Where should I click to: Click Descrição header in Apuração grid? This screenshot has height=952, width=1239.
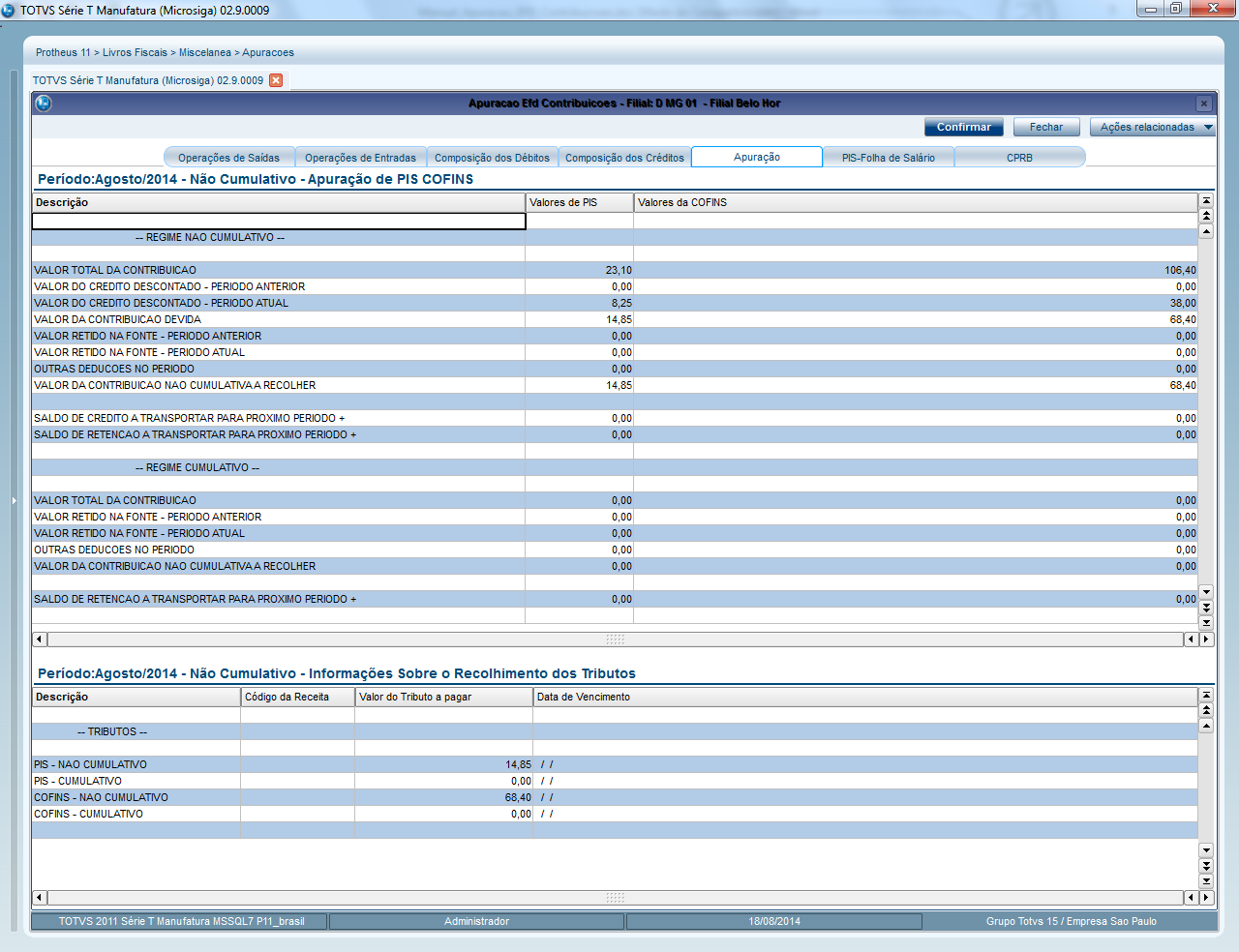(x=279, y=202)
